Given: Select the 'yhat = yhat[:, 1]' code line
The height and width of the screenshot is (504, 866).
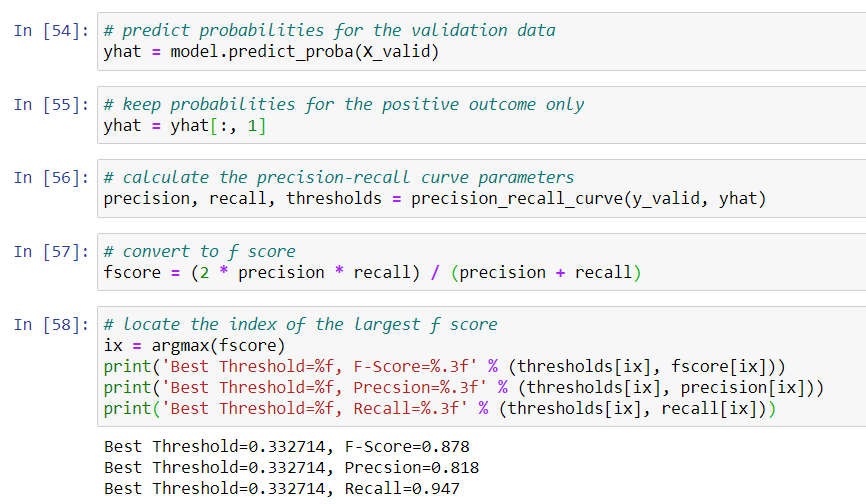Looking at the screenshot, I should point(185,126).
